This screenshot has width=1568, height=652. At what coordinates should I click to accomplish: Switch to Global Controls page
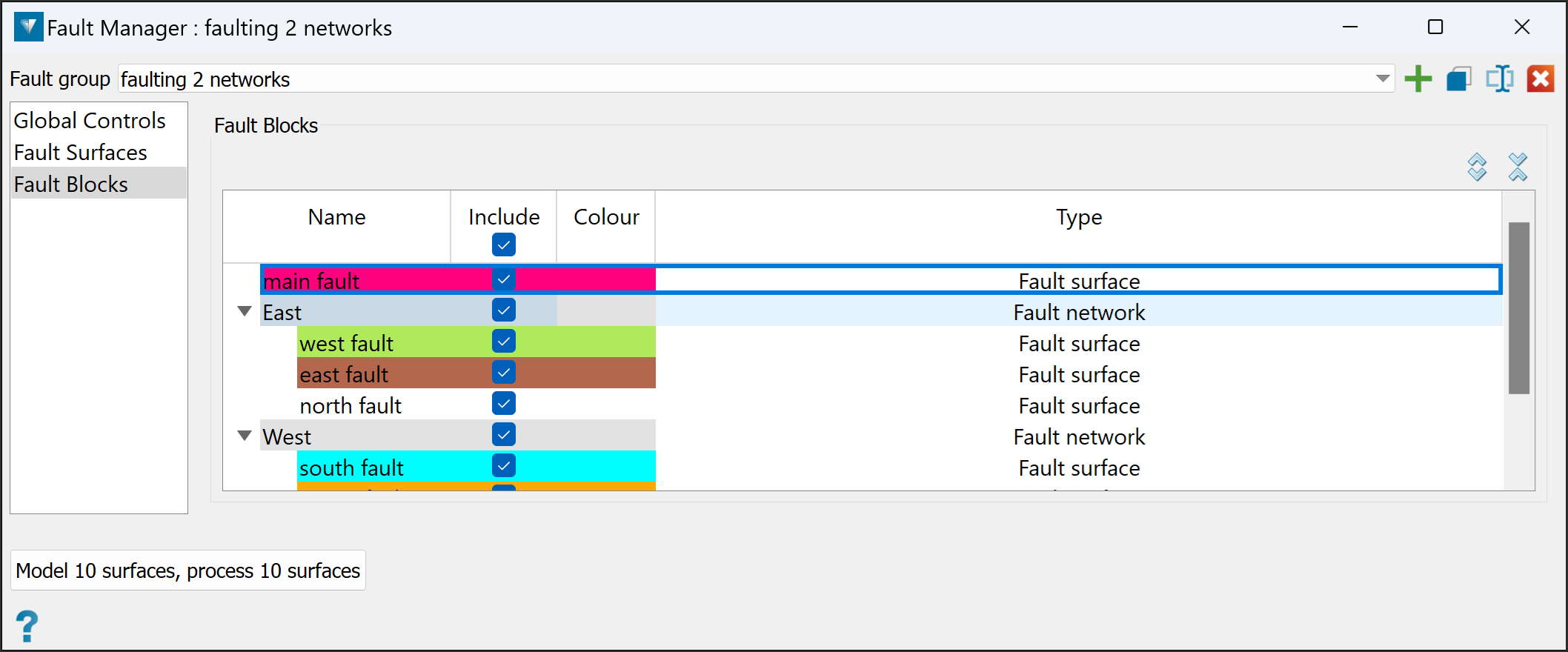pos(90,121)
